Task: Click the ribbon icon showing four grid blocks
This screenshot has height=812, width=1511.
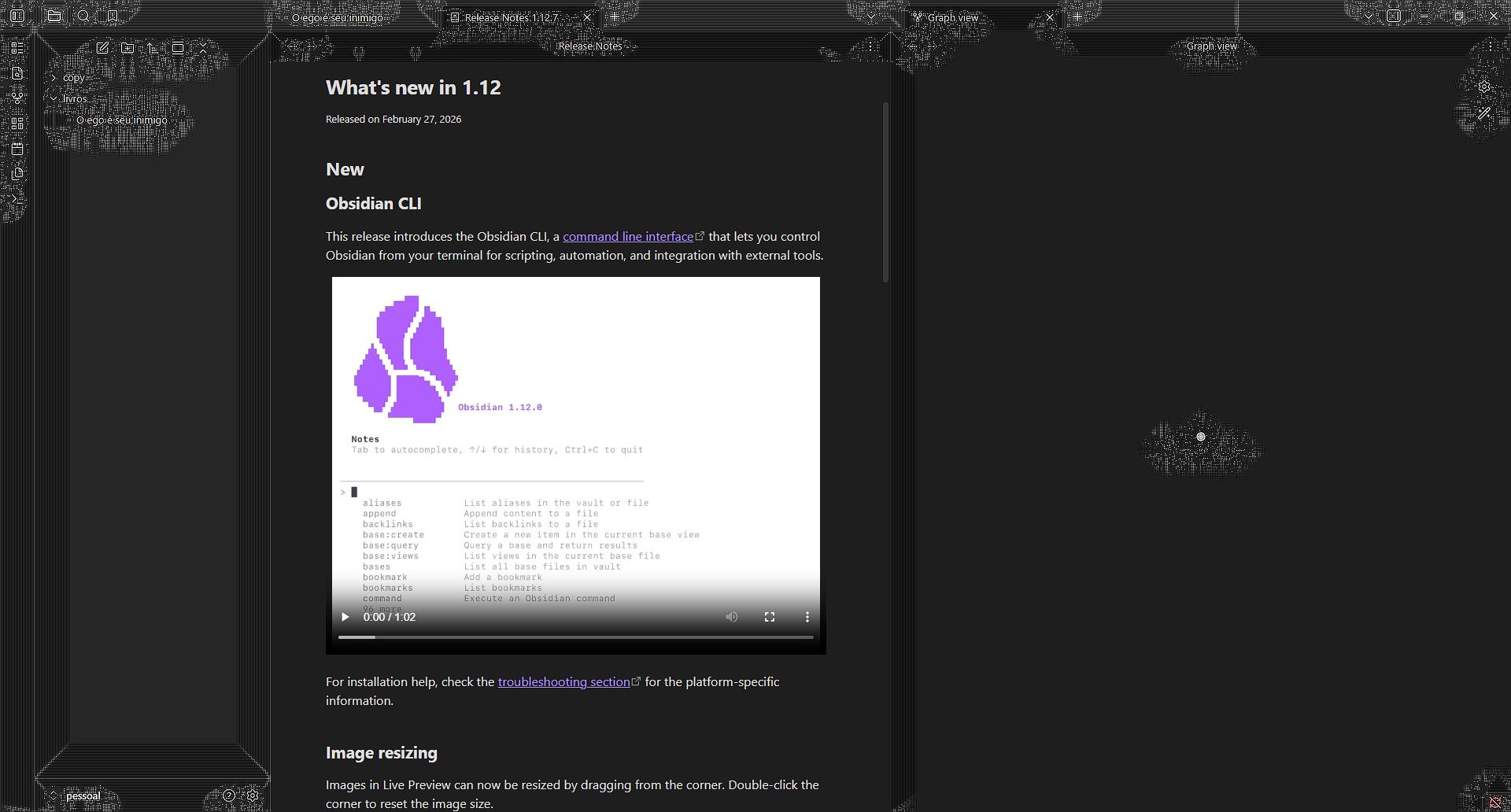Action: point(17,123)
